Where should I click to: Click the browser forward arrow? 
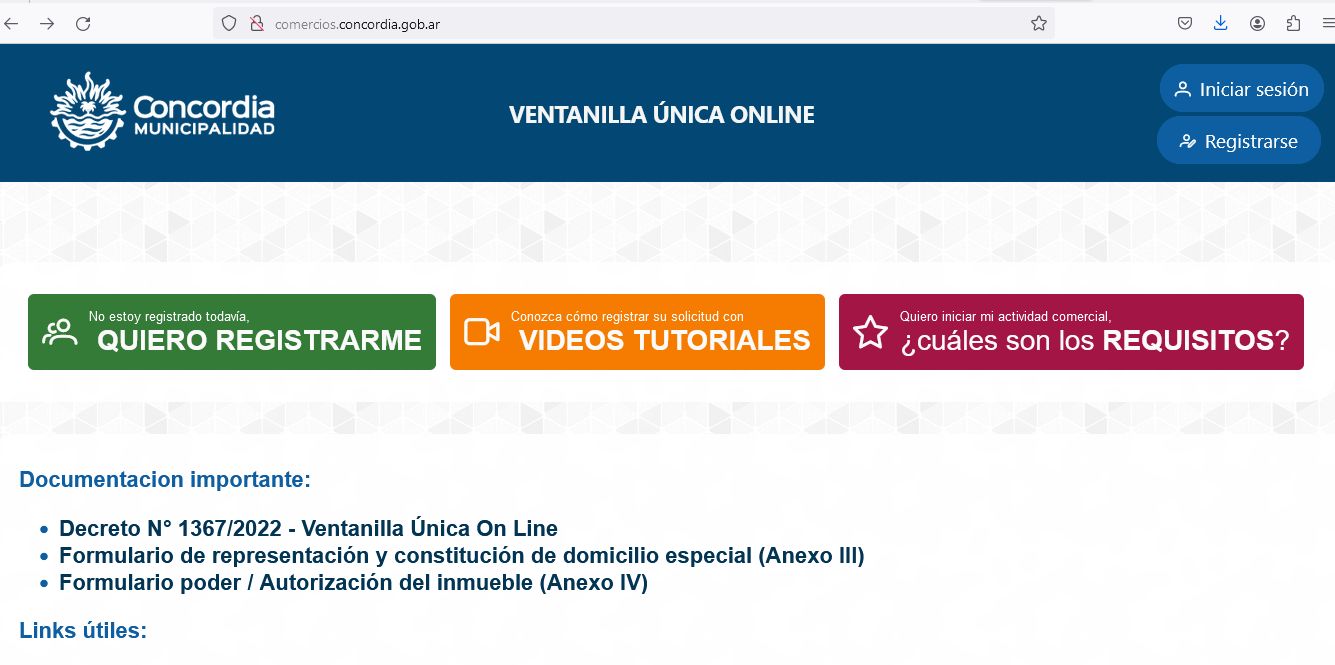click(47, 24)
